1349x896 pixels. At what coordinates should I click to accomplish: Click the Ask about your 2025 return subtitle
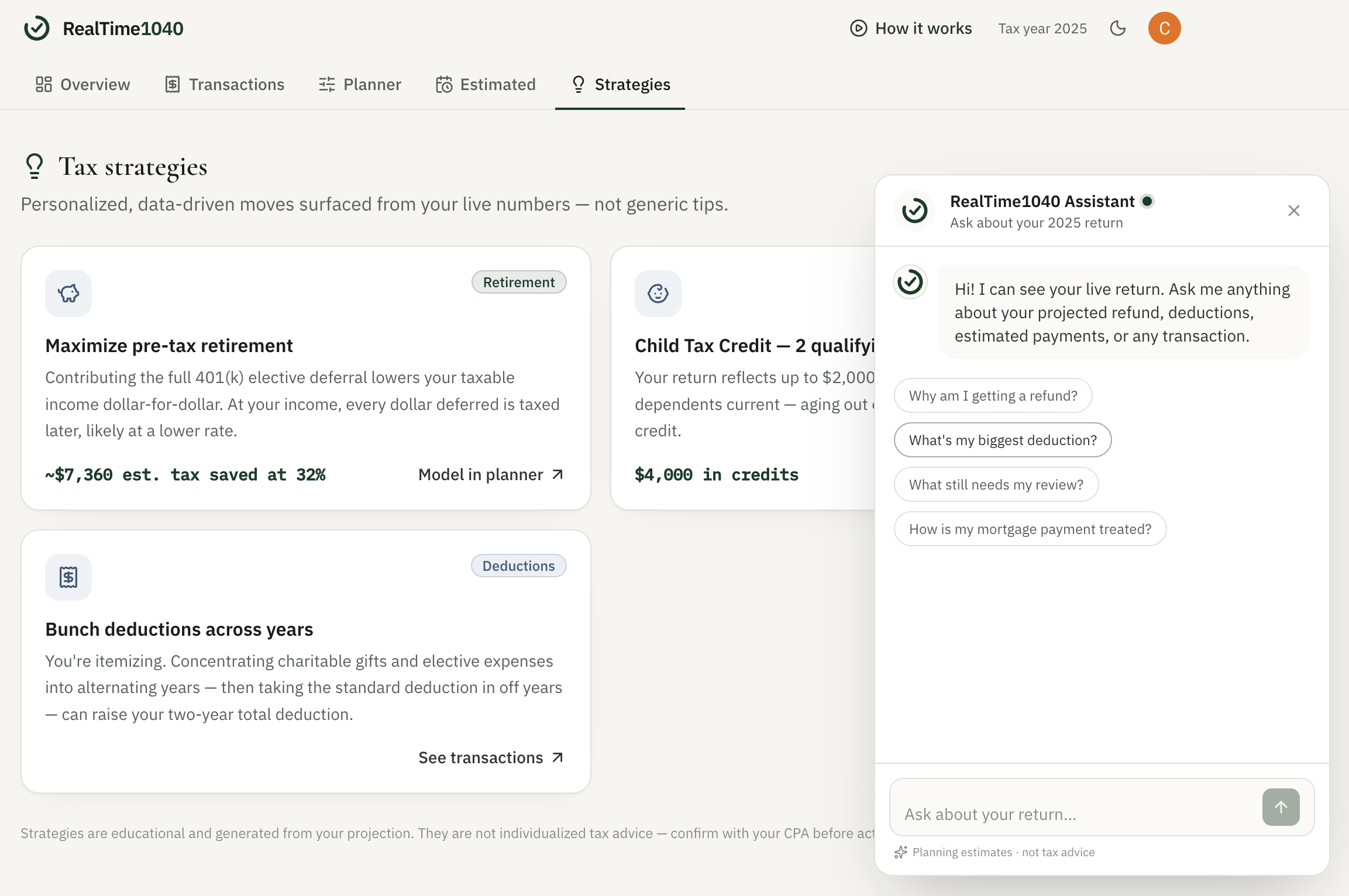tap(1036, 223)
